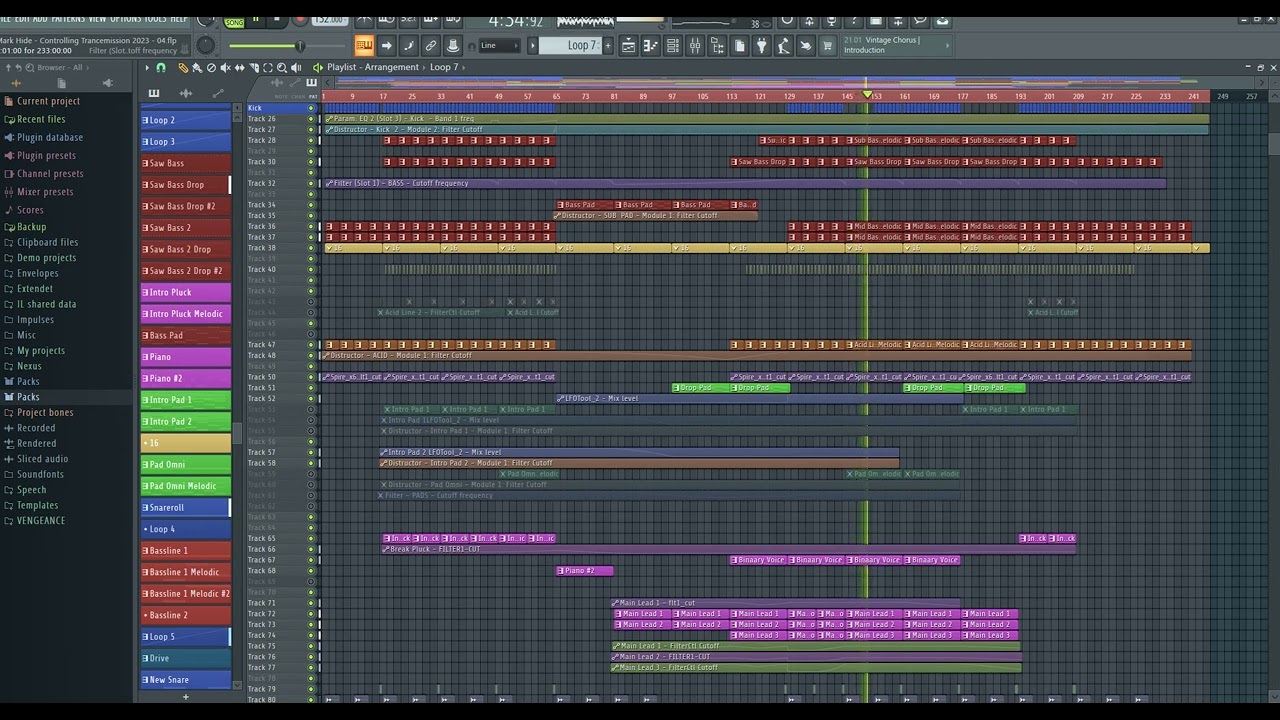Open the HELP menu
The height and width of the screenshot is (720, 1280).
(179, 18)
